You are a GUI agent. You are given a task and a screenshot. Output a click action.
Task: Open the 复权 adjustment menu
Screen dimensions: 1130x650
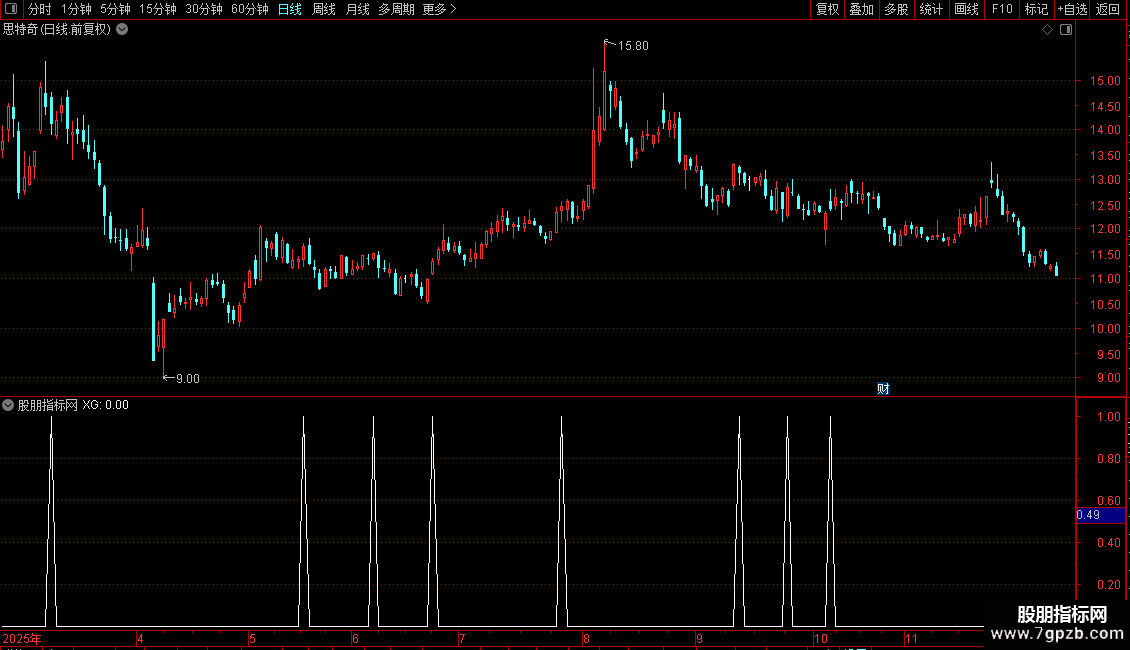pyautogui.click(x=827, y=9)
